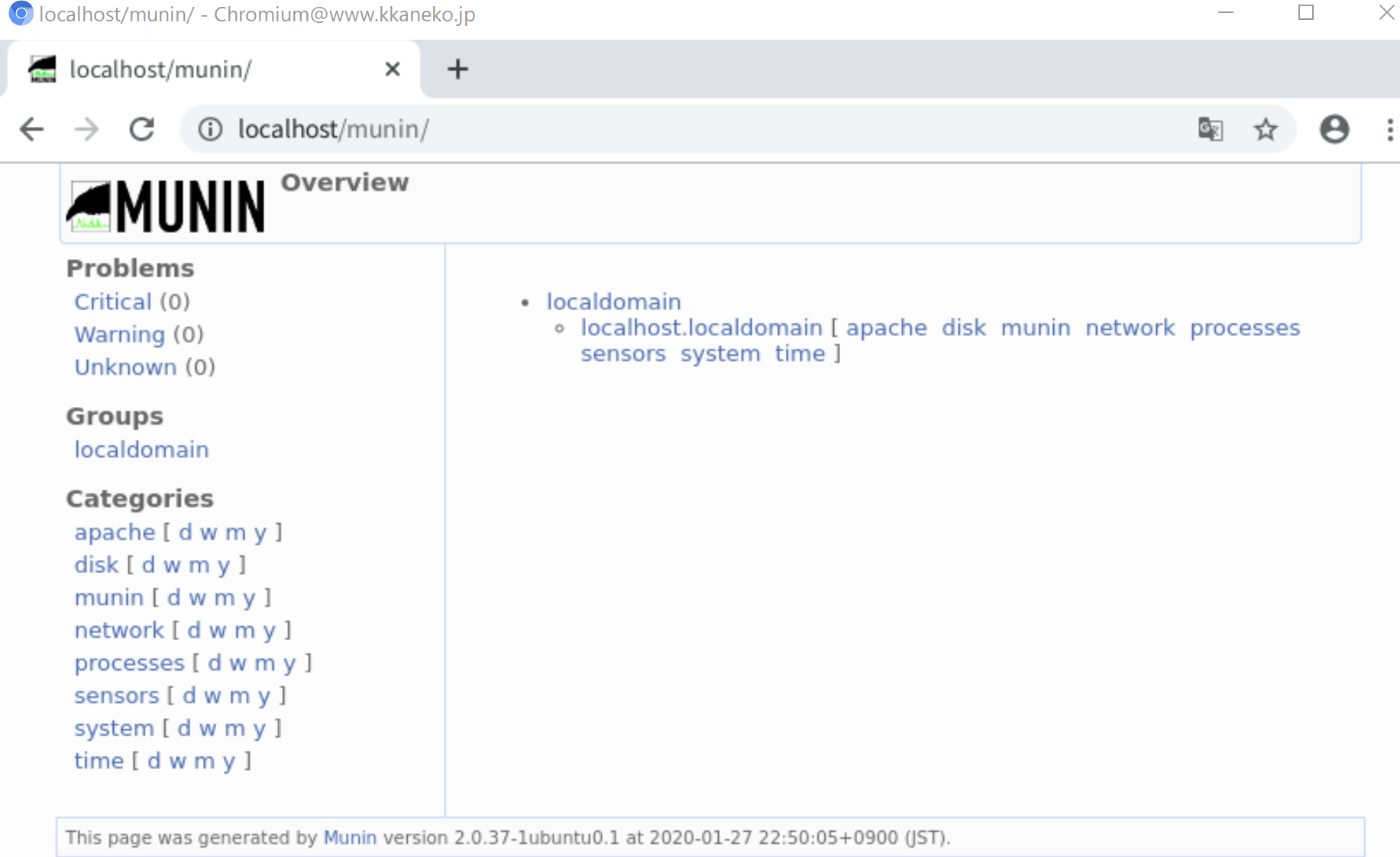Open system link in host row
The height and width of the screenshot is (857, 1400).
(x=720, y=354)
